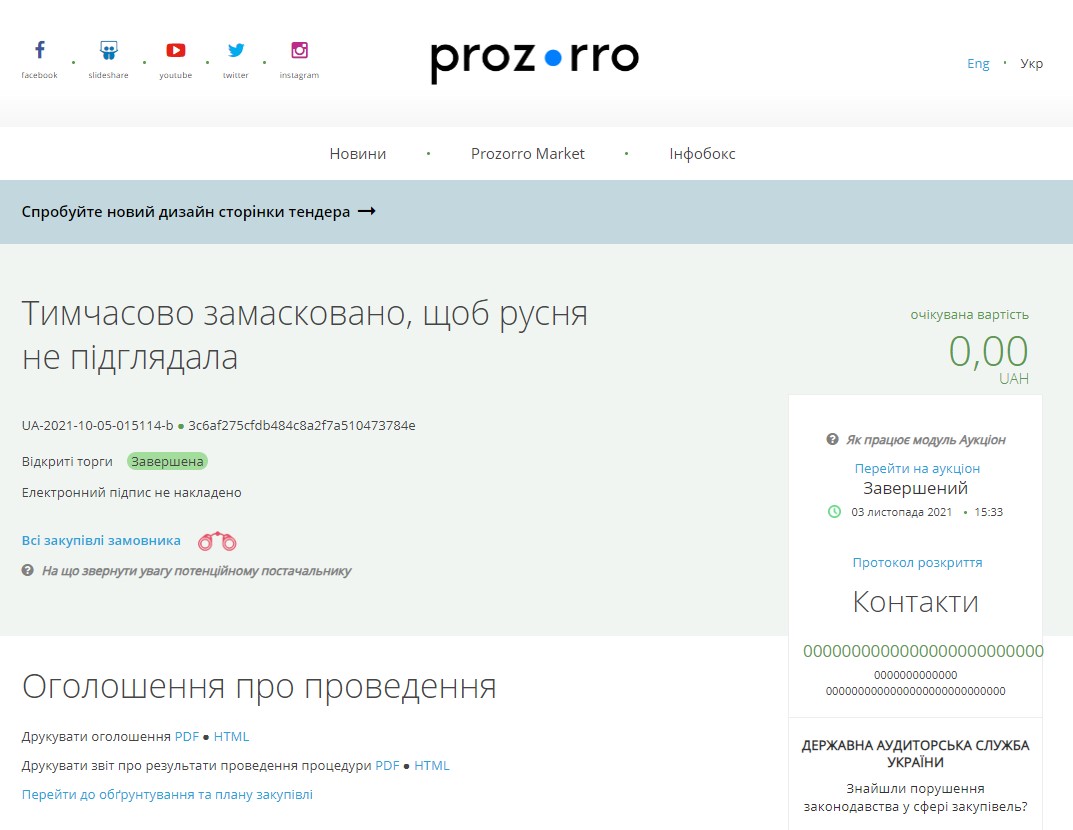Open Prozorro Market menu item
1073x830 pixels.
point(528,154)
